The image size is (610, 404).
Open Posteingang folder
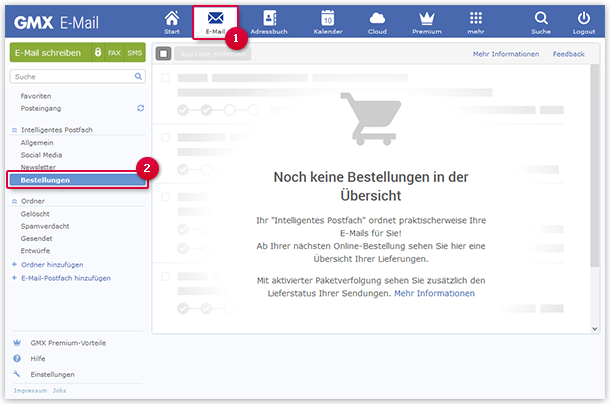point(41,108)
